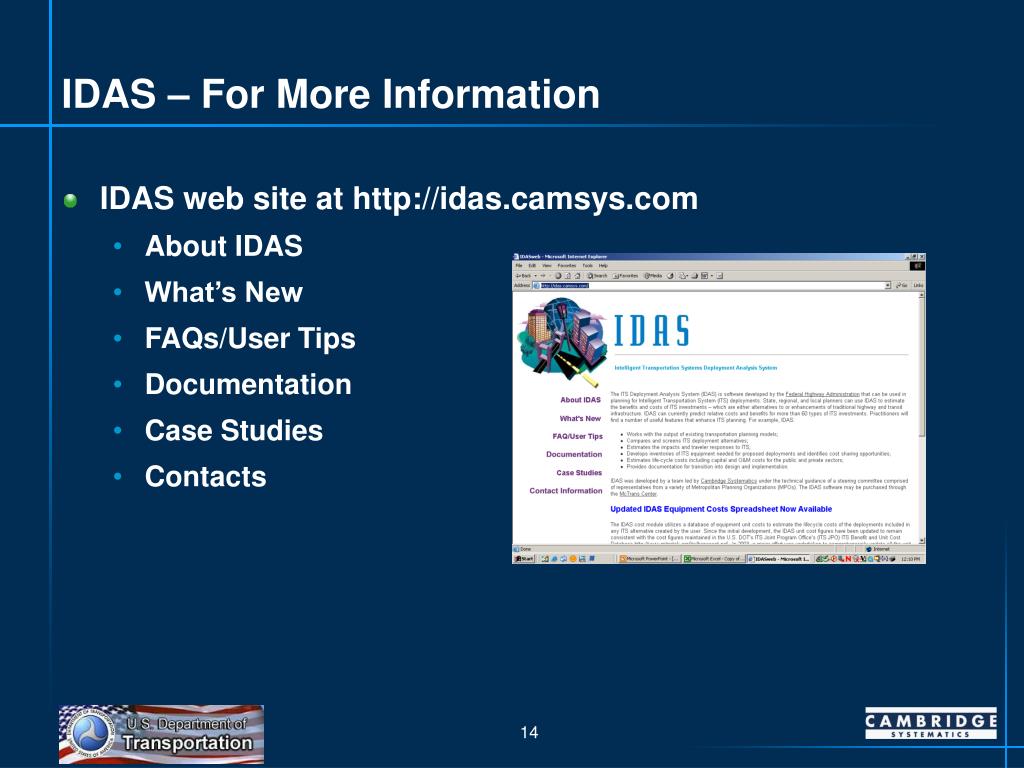1024x768 pixels.
Task: Click the U.S. Department of Transportation logo
Action: coord(161,734)
